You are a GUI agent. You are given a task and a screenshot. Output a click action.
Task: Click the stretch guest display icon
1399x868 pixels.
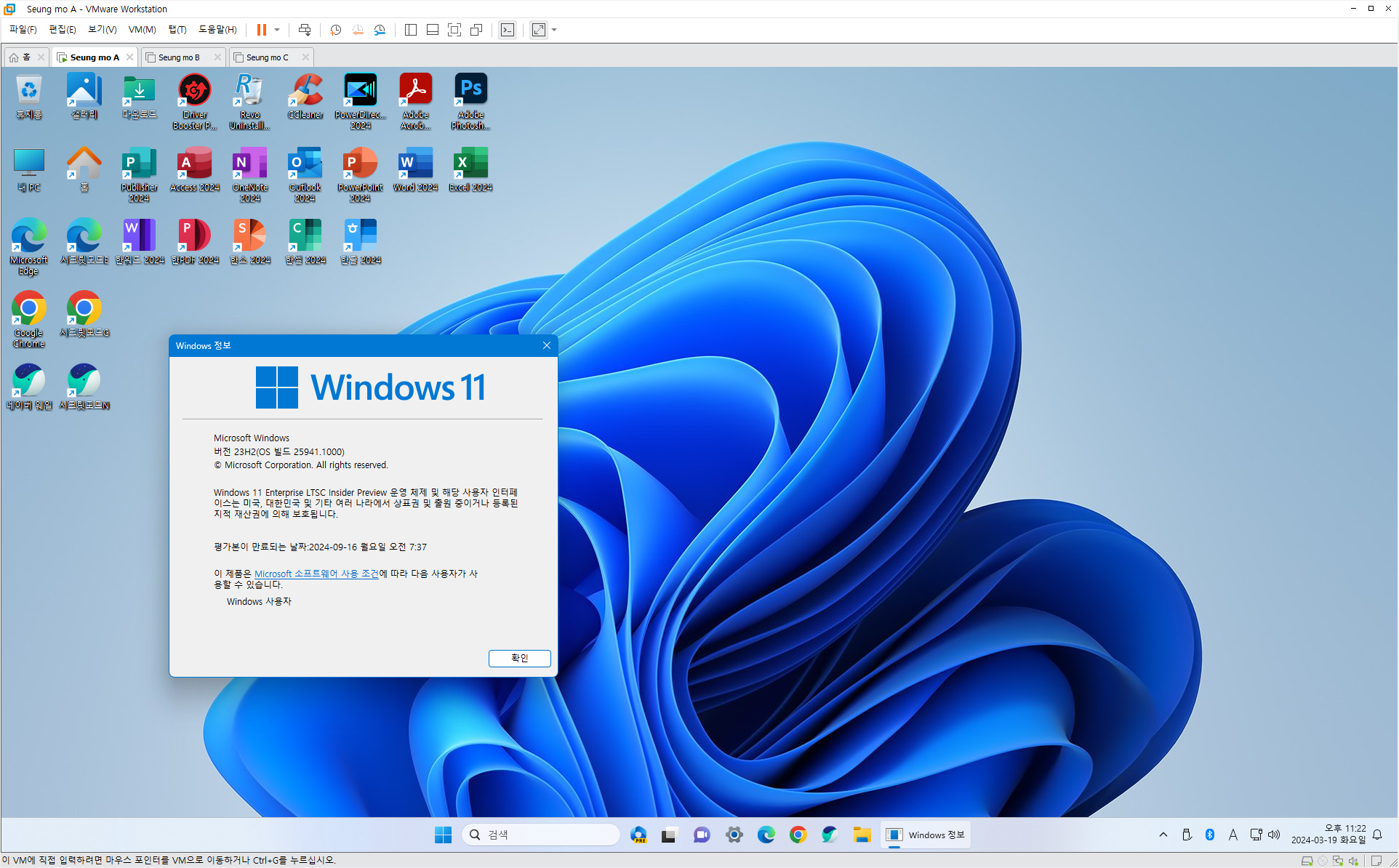pos(539,30)
